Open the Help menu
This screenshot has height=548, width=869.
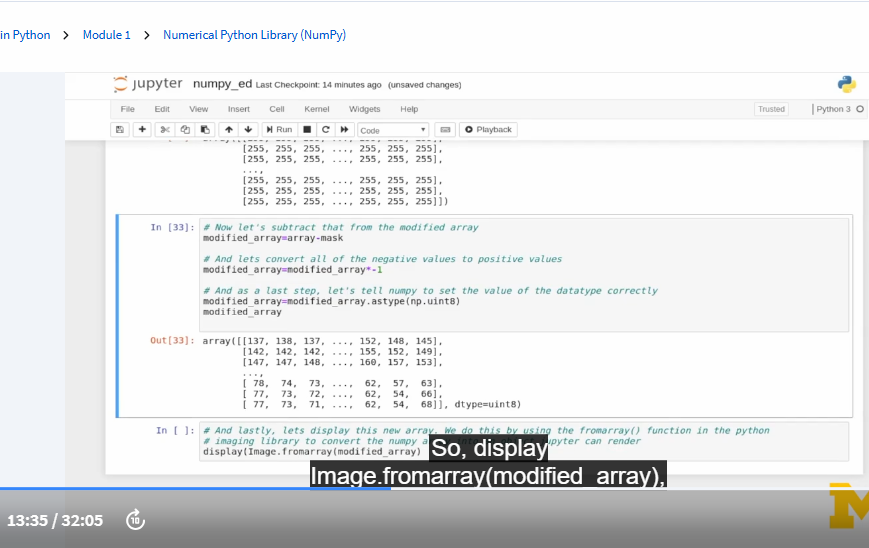pos(409,109)
